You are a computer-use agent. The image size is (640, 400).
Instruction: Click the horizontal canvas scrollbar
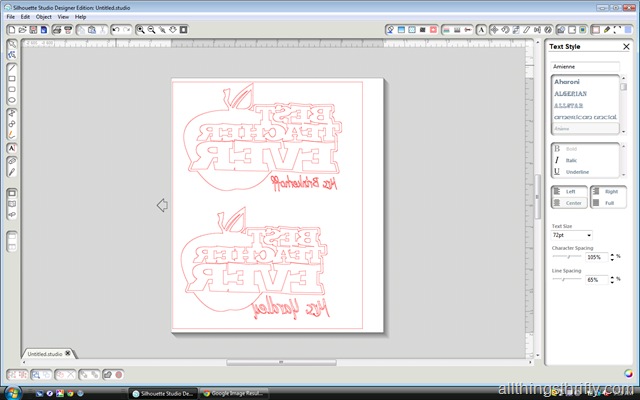pyautogui.click(x=281, y=362)
